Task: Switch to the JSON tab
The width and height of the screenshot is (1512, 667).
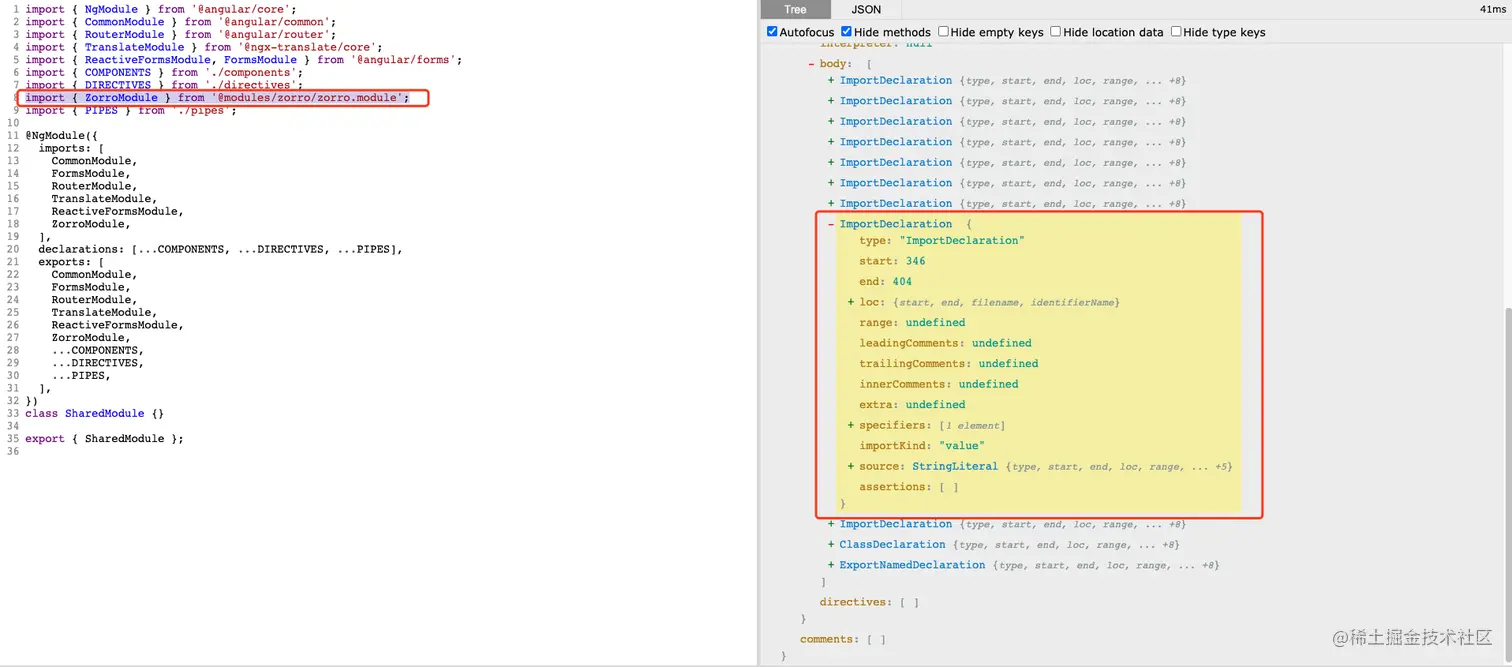Action: (x=865, y=9)
